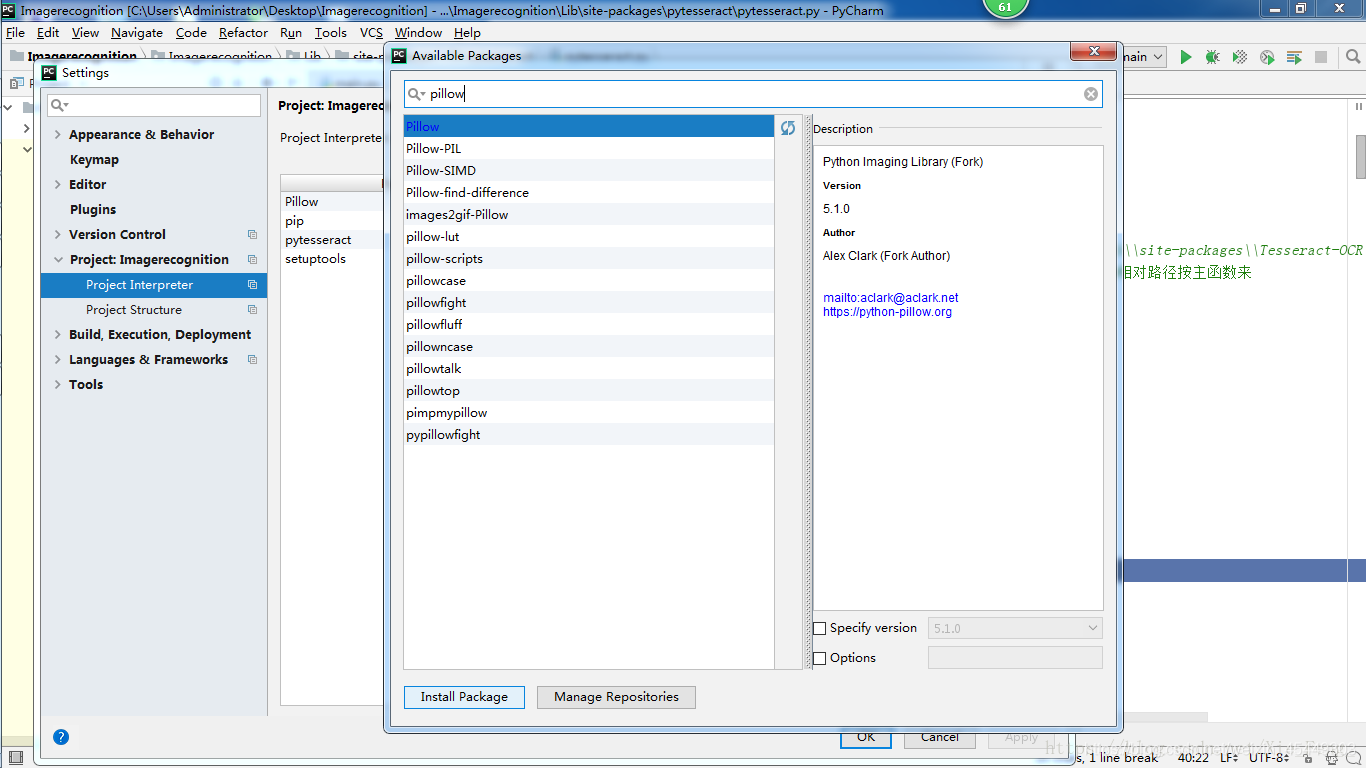Expand Build, Execution, Deployment node
1366x768 pixels.
pos(58,335)
